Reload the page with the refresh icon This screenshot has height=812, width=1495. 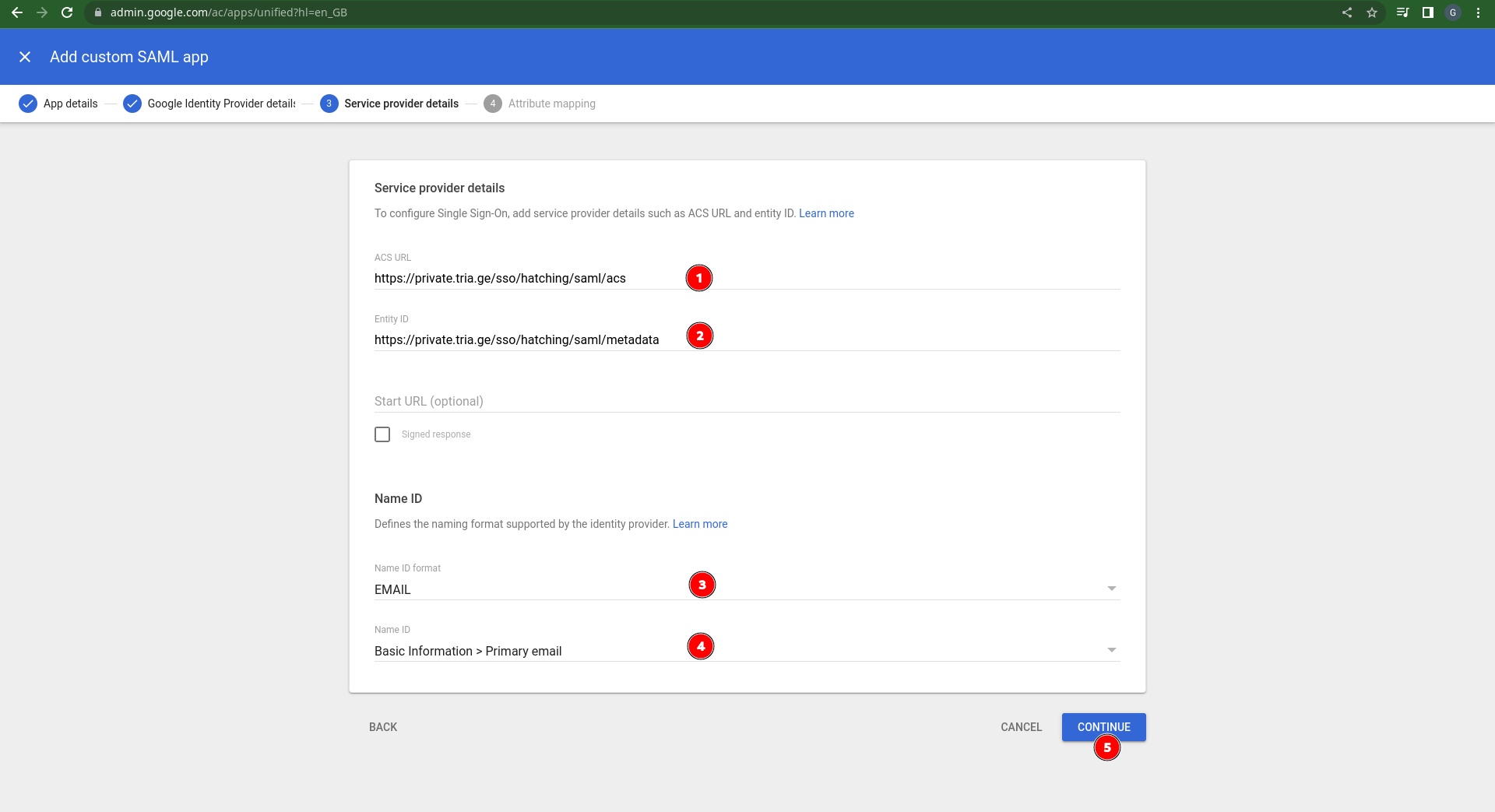click(x=67, y=12)
